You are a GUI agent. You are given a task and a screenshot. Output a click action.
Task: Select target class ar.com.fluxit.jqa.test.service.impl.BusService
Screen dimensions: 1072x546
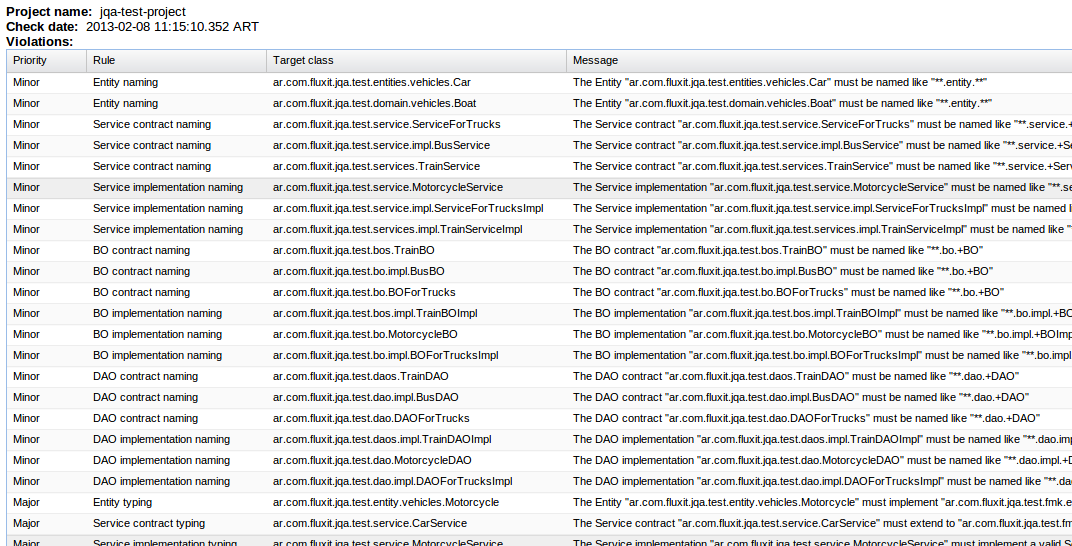click(381, 146)
